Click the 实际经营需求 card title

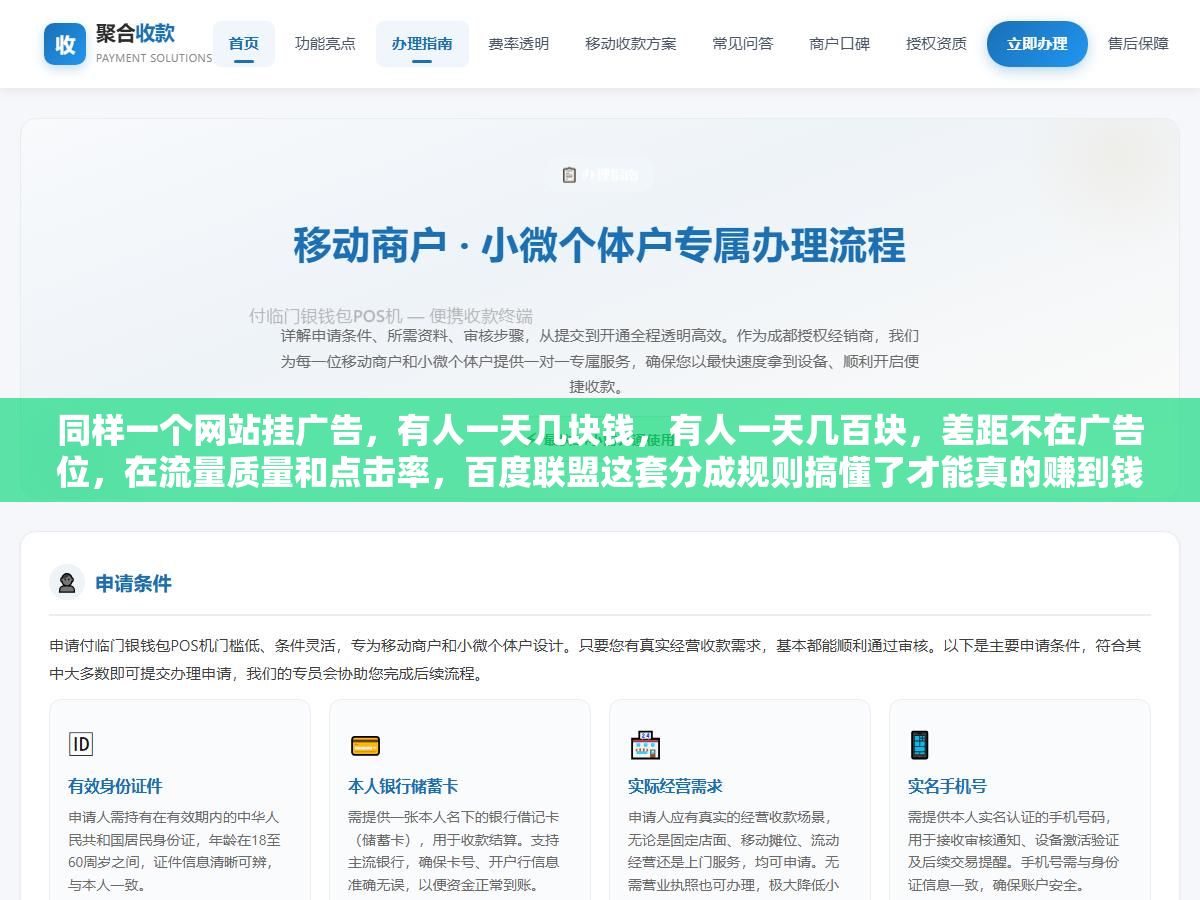[675, 786]
